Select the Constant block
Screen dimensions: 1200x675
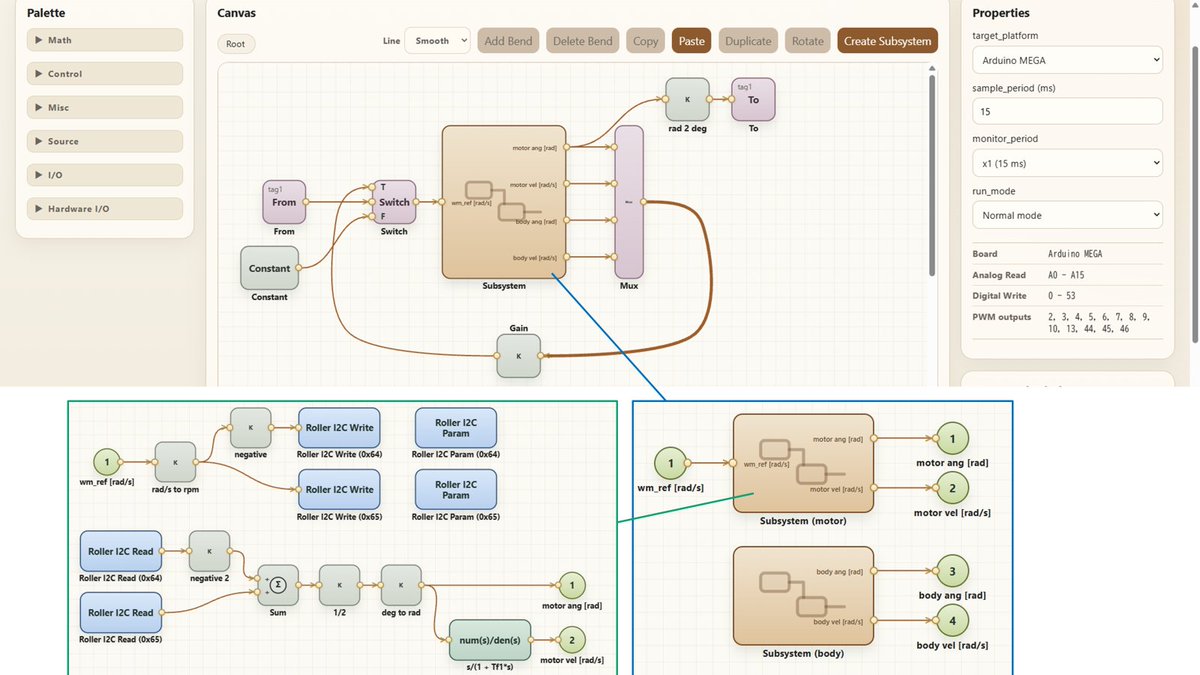[269, 268]
